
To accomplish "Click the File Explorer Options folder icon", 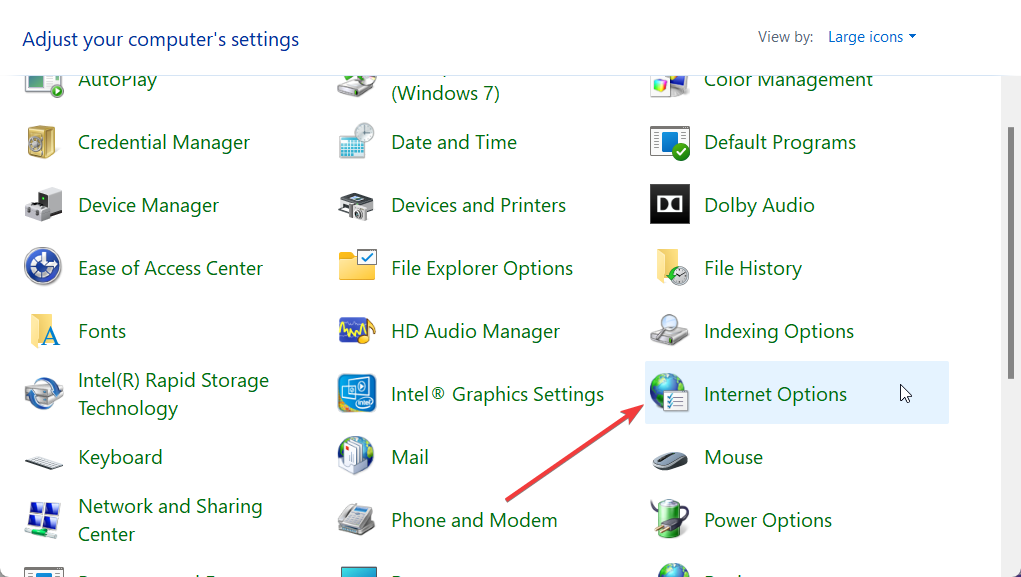I will click(x=357, y=266).
